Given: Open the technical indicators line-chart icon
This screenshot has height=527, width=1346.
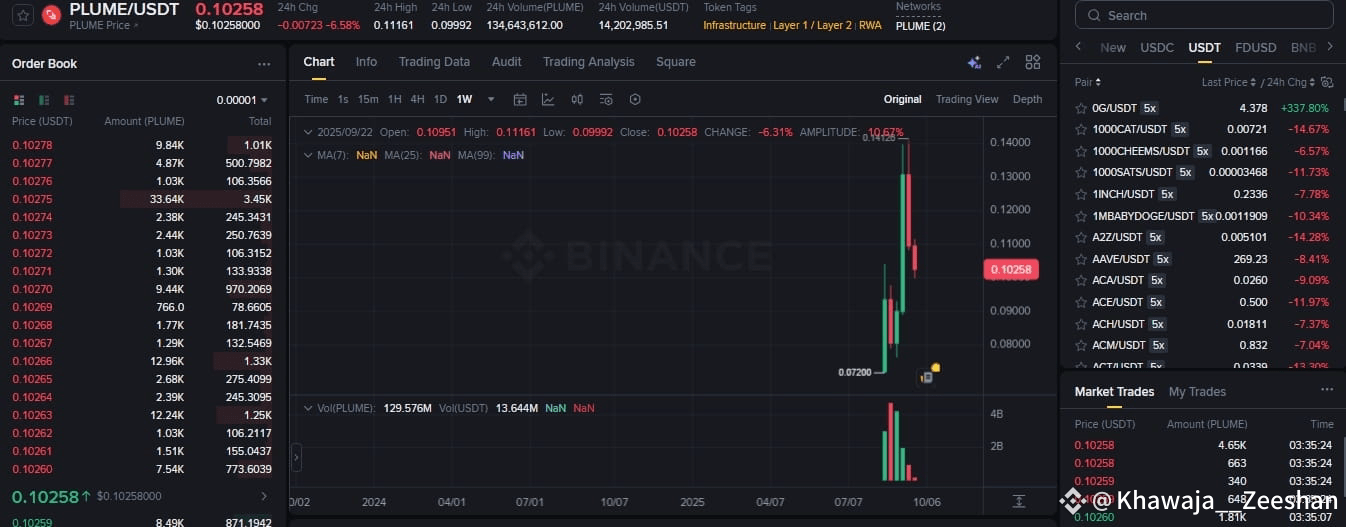Looking at the screenshot, I should tap(548, 99).
